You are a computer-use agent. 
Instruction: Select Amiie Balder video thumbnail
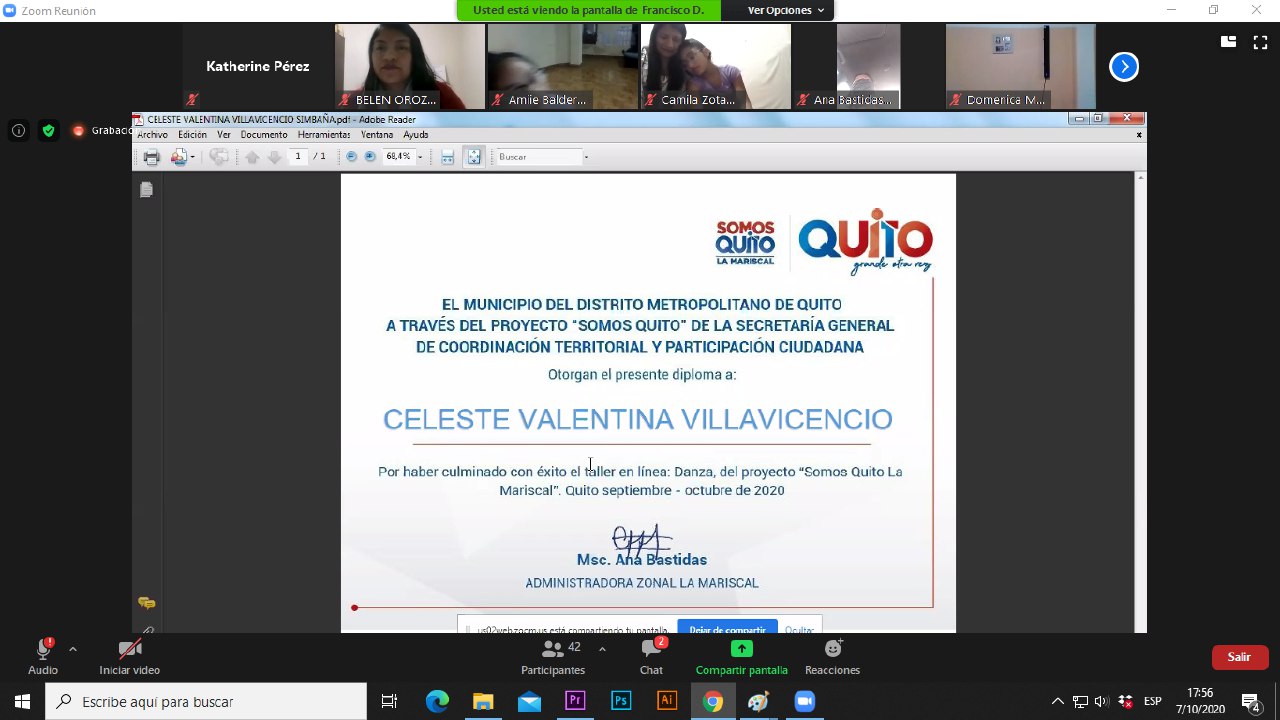coord(563,66)
